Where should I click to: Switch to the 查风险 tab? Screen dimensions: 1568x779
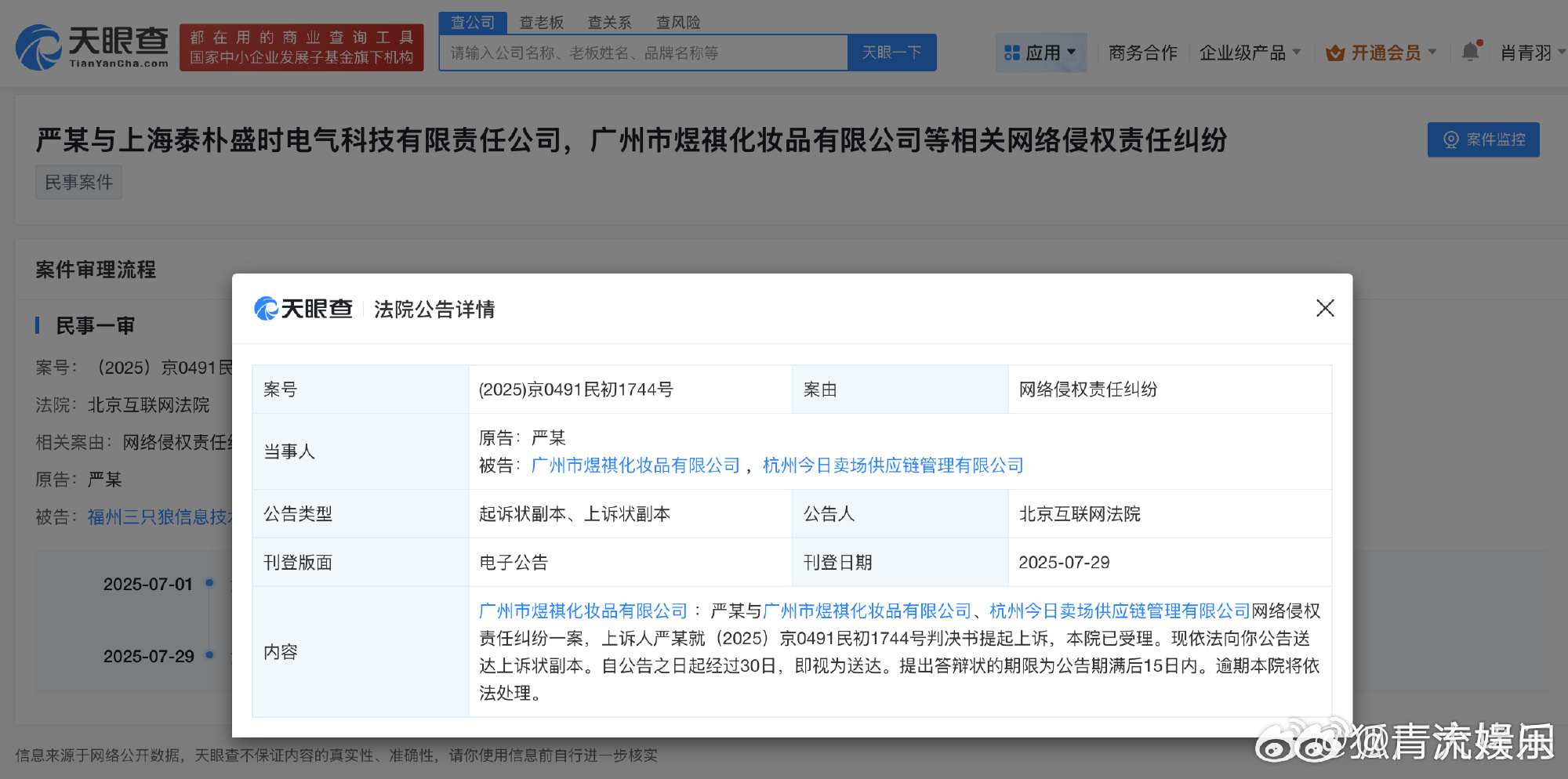coord(678,23)
